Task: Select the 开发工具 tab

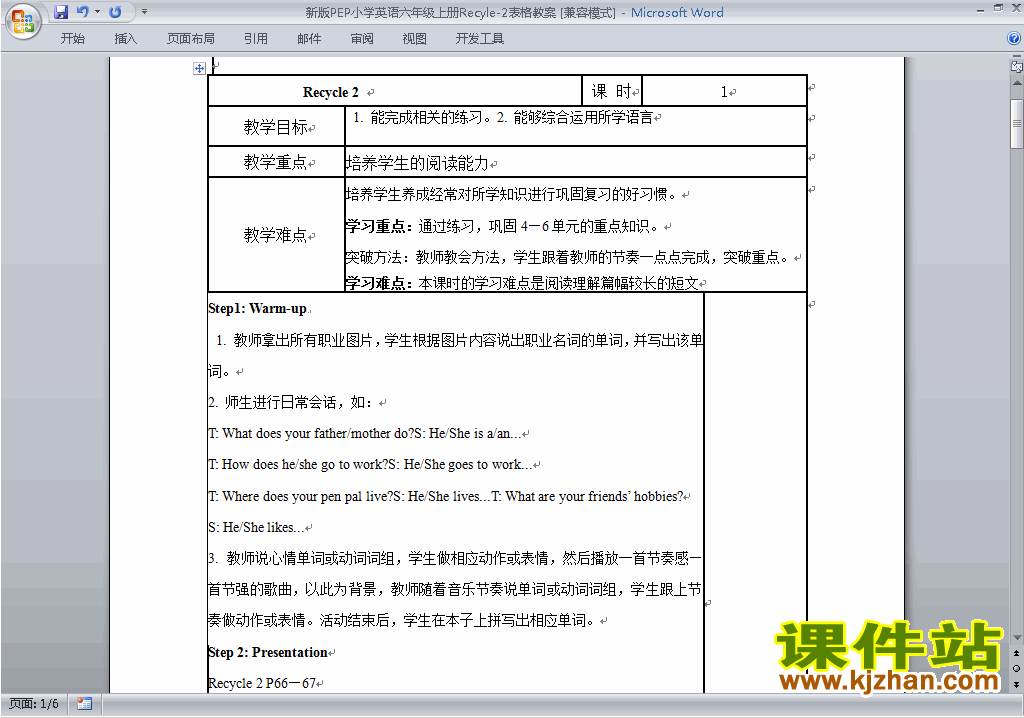Action: click(x=480, y=39)
